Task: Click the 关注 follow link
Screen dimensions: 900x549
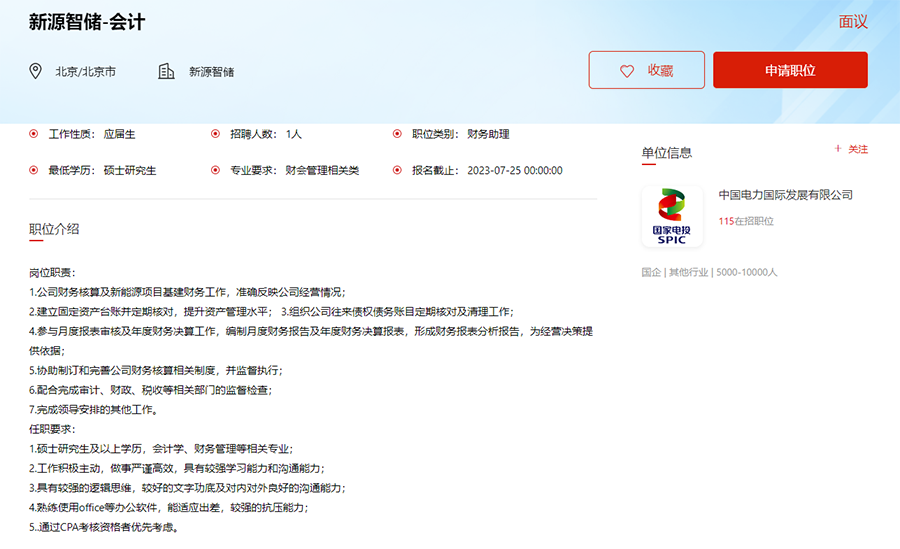Action: [858, 149]
